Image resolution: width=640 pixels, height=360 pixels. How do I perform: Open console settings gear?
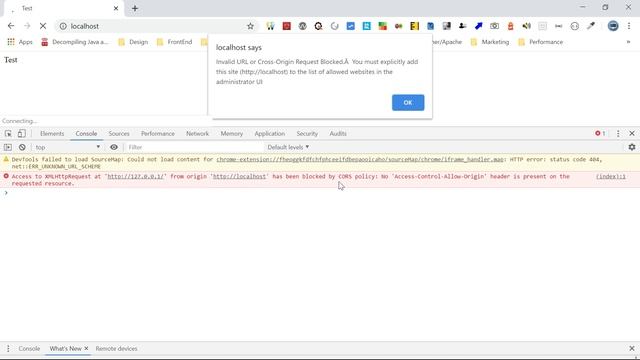[632, 147]
